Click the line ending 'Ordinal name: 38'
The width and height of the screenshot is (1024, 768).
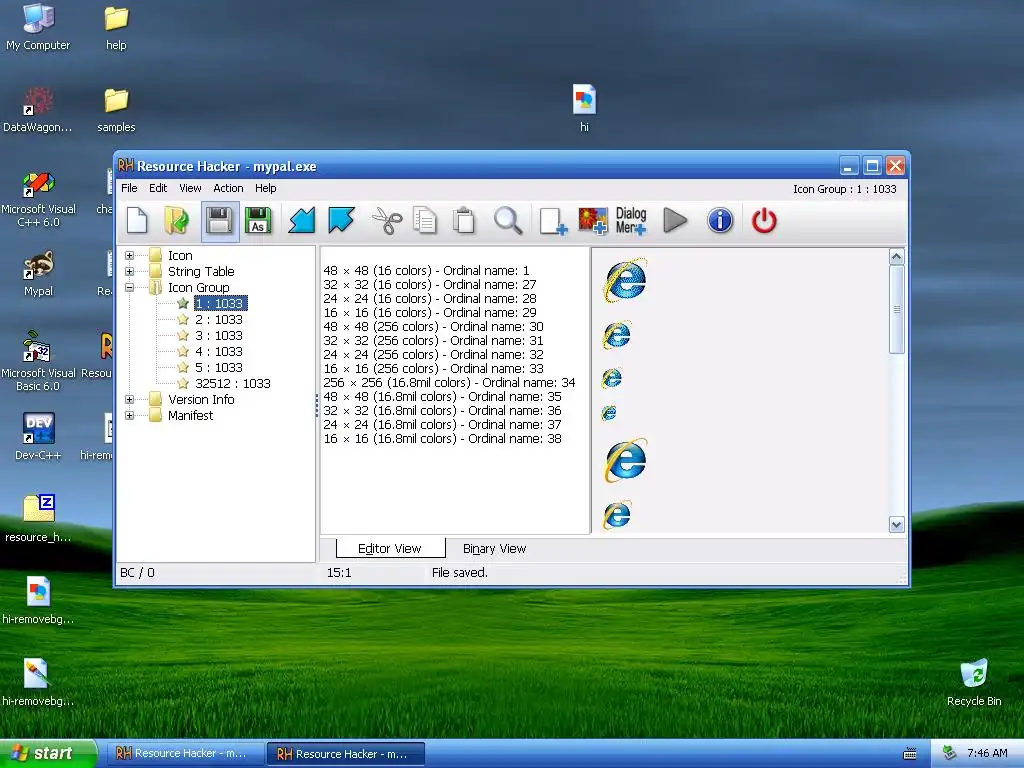[442, 439]
